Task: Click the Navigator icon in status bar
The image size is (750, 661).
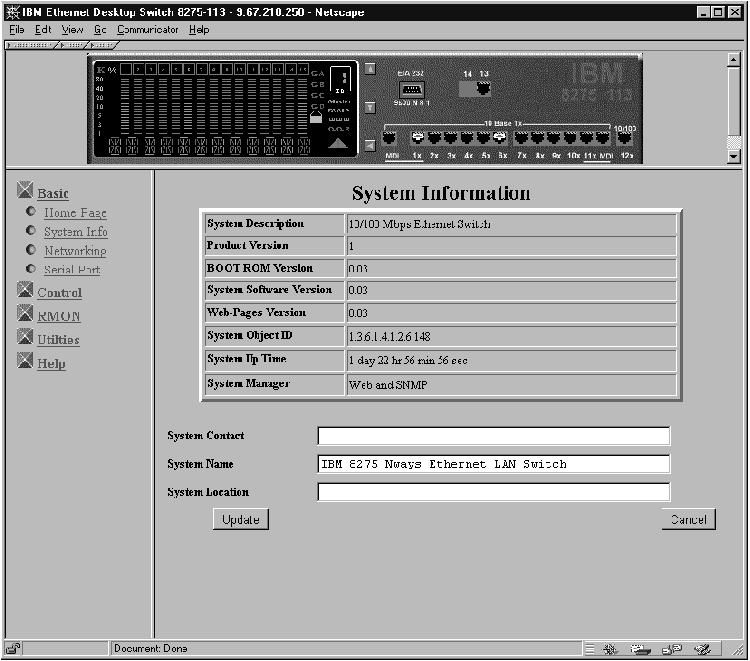Action: pyautogui.click(x=610, y=649)
